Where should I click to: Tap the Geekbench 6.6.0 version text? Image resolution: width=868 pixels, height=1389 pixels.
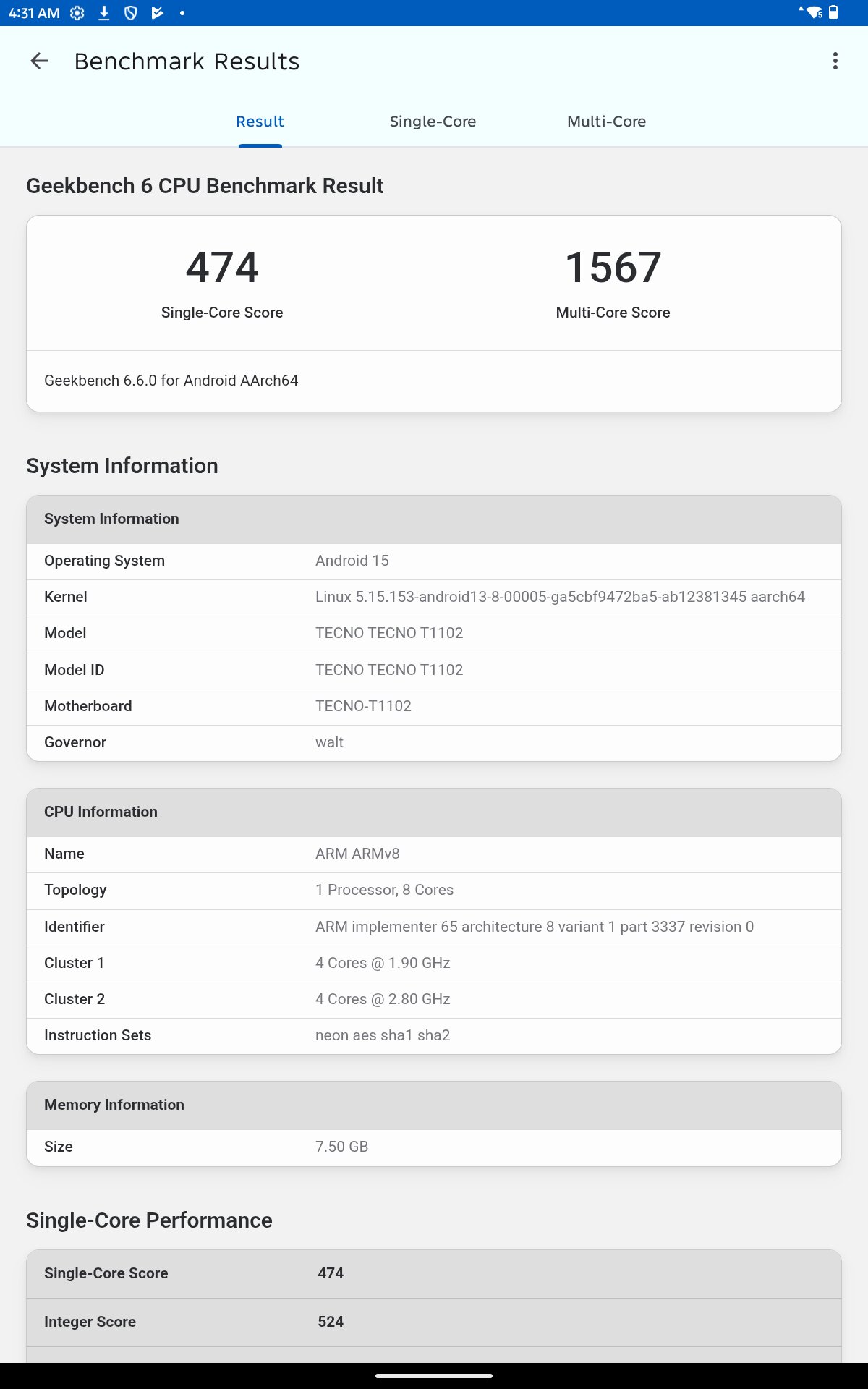coord(171,381)
